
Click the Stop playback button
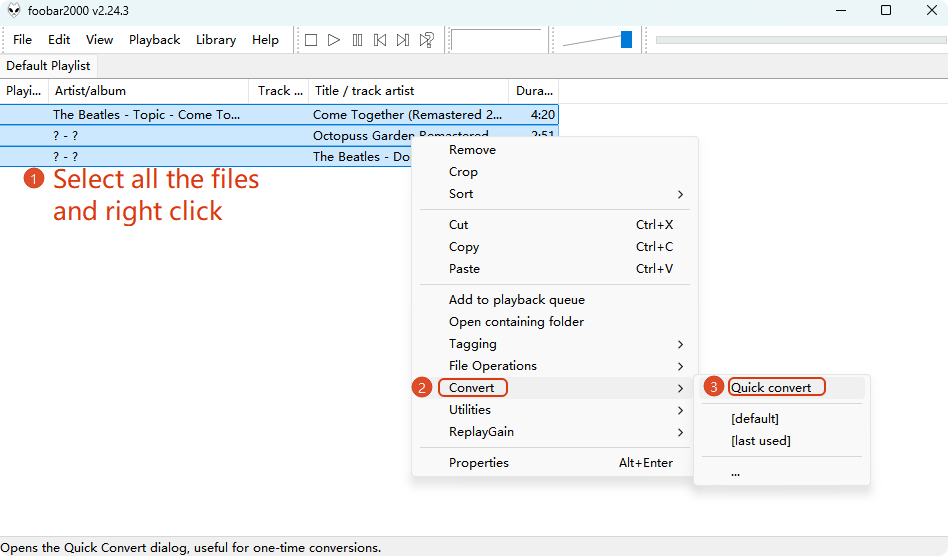[311, 40]
